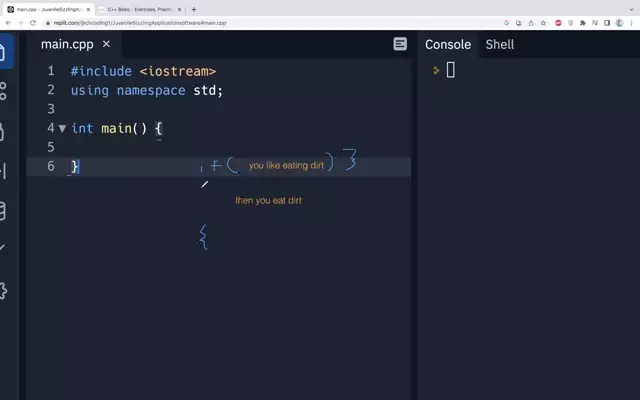Click the console prompt input cursor
The height and width of the screenshot is (400, 640).
(450, 70)
